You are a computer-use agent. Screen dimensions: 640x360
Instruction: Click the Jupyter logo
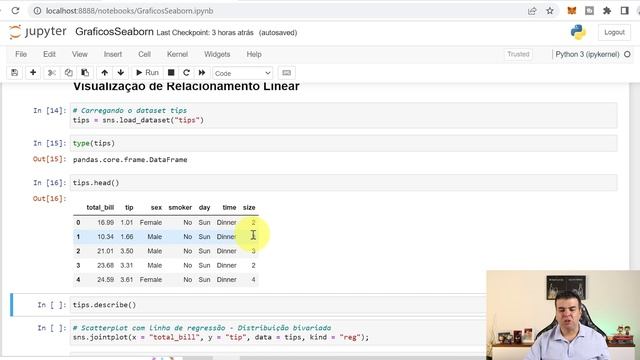coord(38,32)
